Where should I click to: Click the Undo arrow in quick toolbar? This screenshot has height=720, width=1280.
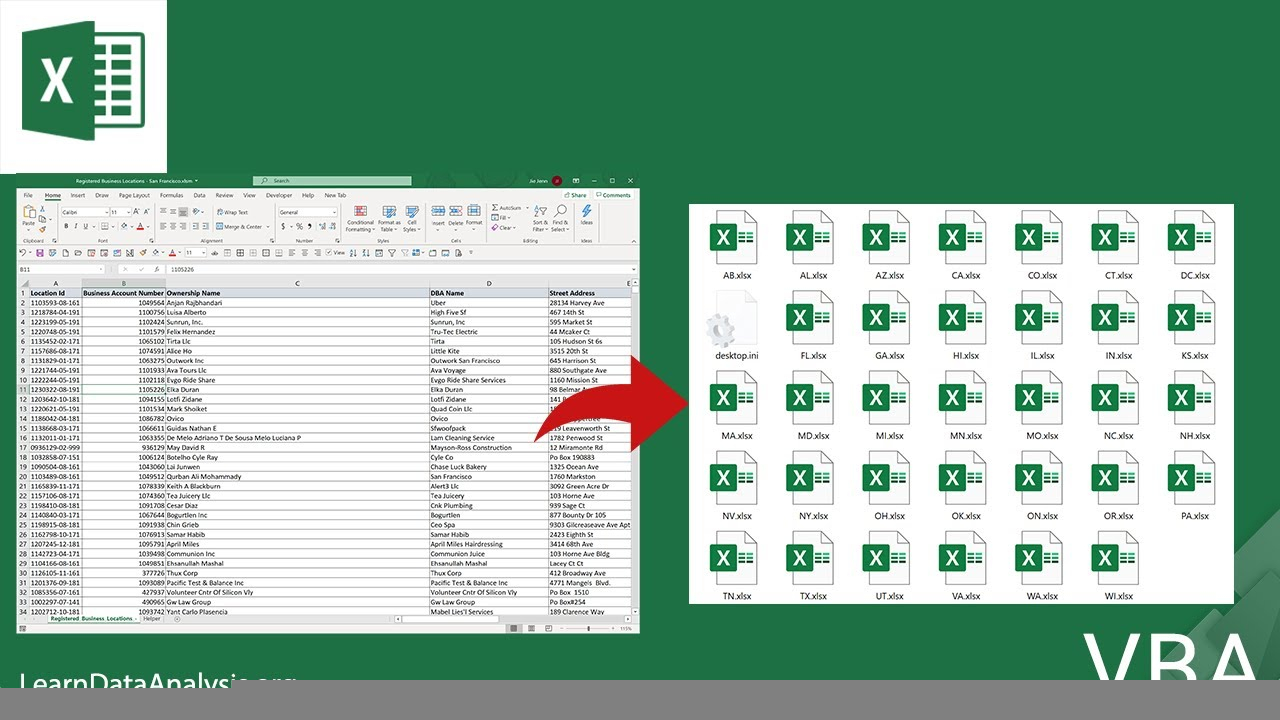click(23, 252)
